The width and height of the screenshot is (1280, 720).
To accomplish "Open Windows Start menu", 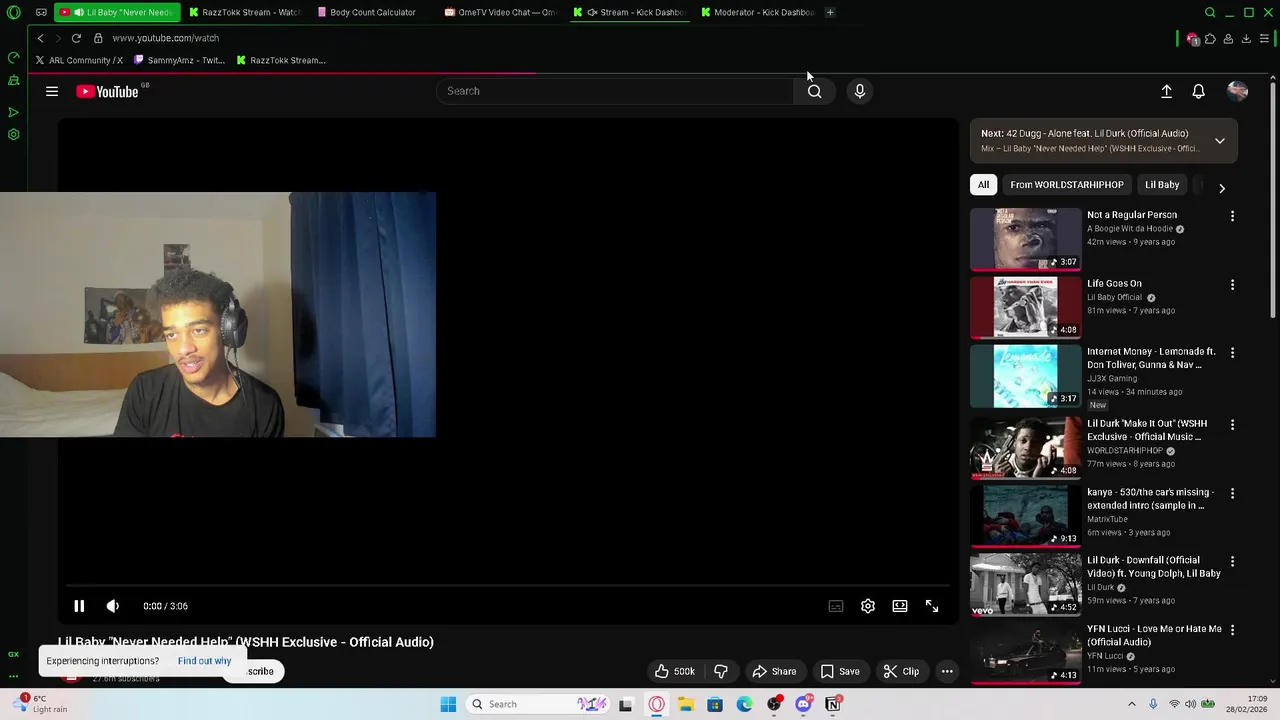I will [448, 705].
